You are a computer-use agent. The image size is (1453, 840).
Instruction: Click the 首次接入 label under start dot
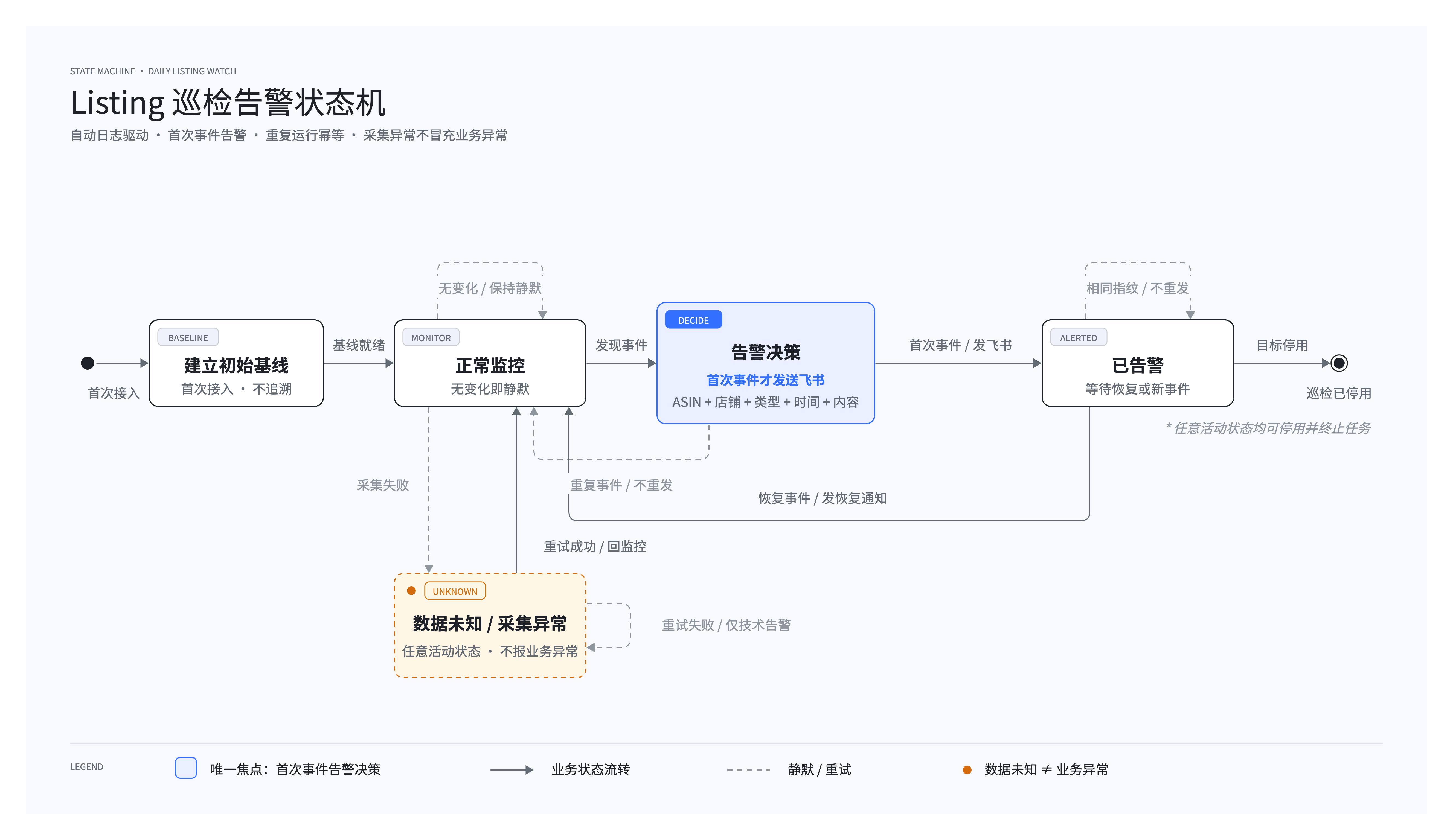[x=114, y=393]
